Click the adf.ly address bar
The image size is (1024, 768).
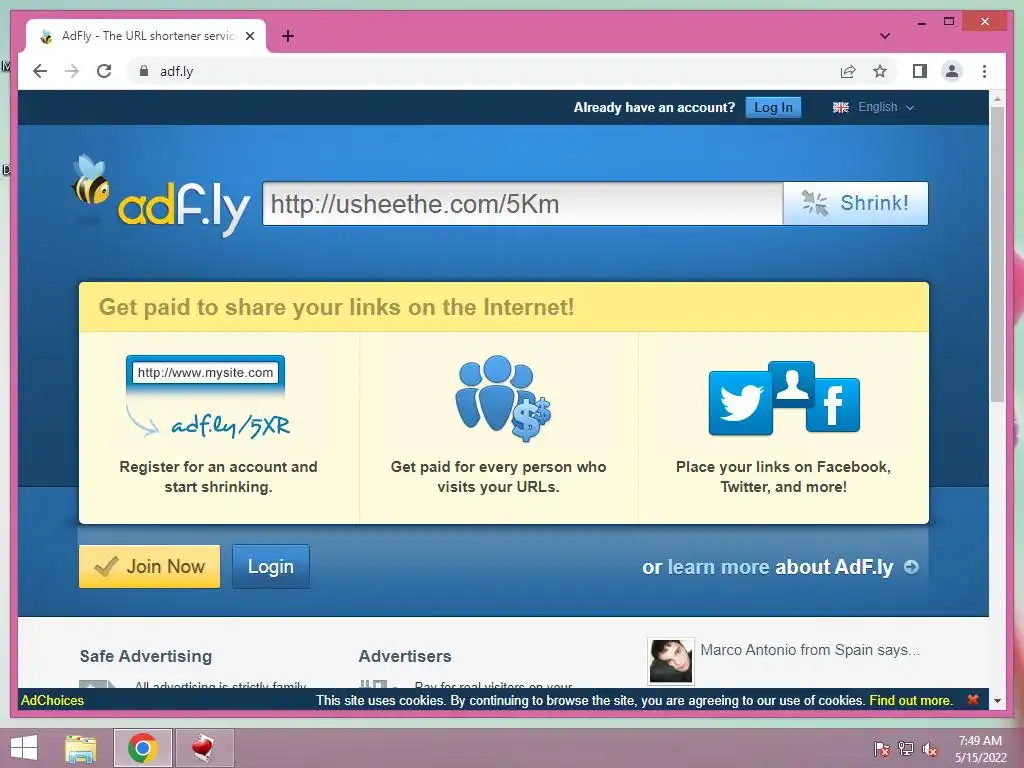pyautogui.click(x=483, y=71)
